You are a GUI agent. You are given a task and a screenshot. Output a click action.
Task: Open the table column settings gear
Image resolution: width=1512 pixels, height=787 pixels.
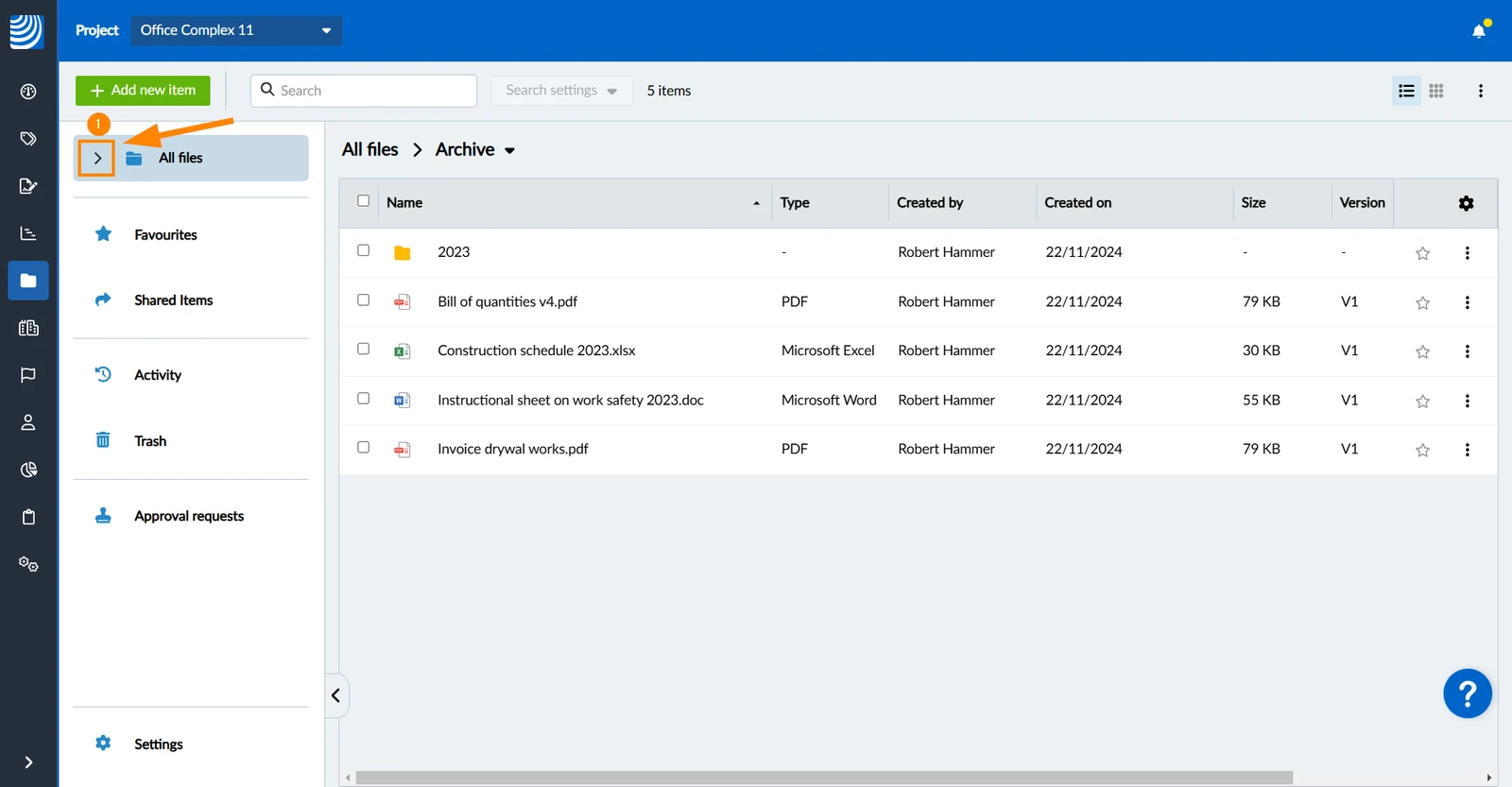point(1466,203)
